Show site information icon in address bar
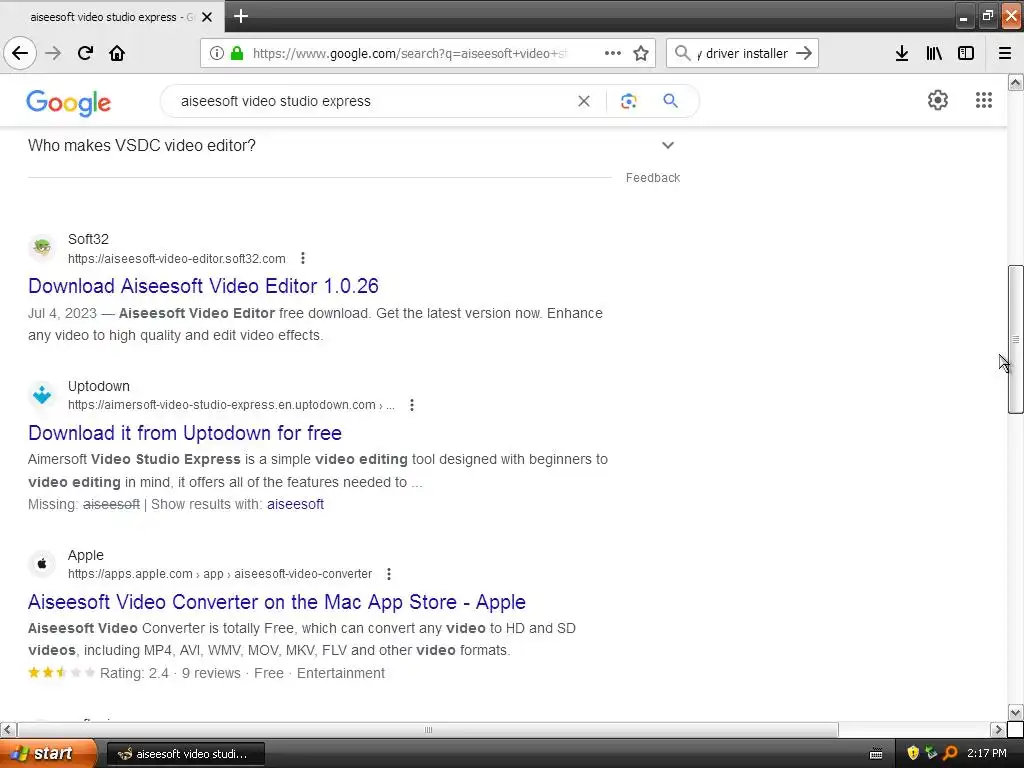Viewport: 1024px width, 768px height. (x=217, y=53)
